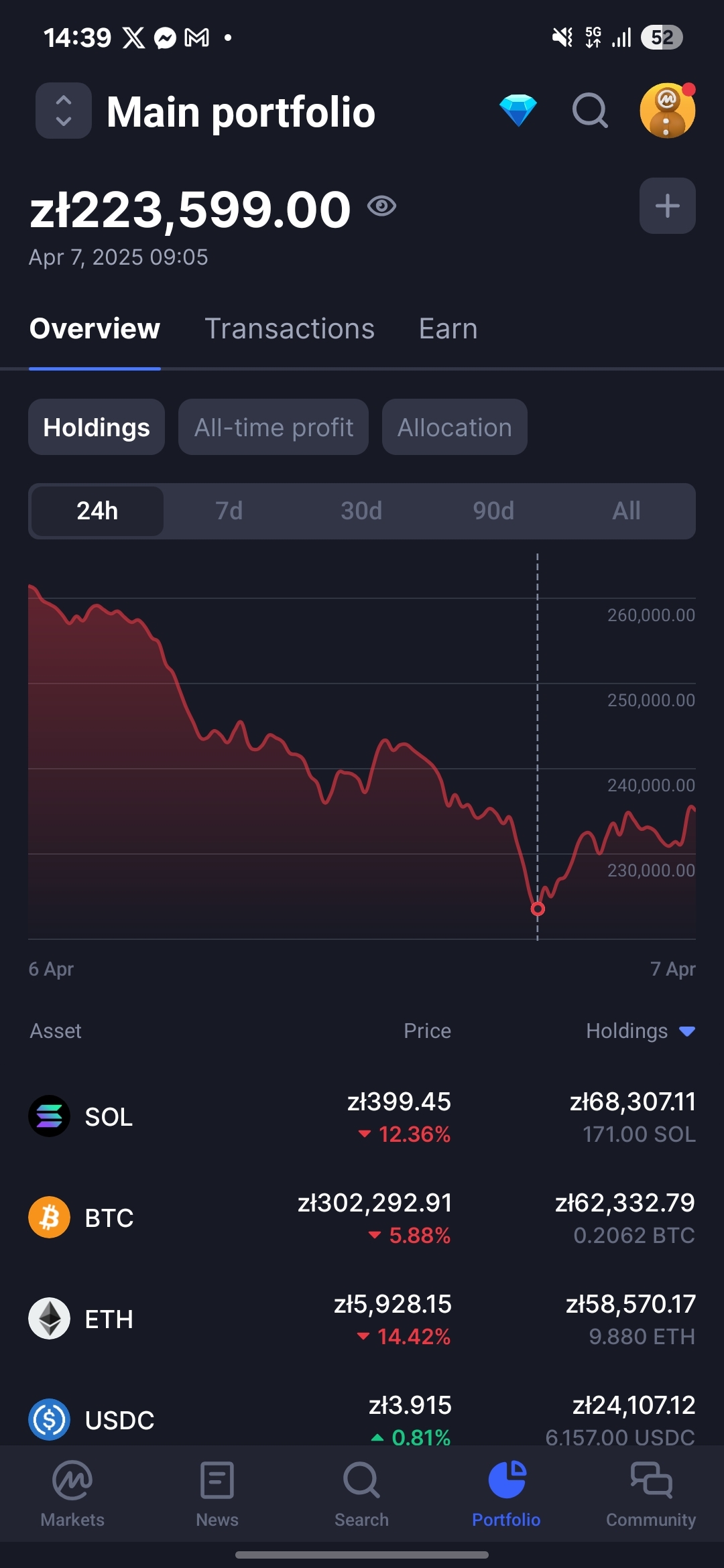Open News in bottom navigation
Screen dimensions: 724x1568
tap(217, 1491)
